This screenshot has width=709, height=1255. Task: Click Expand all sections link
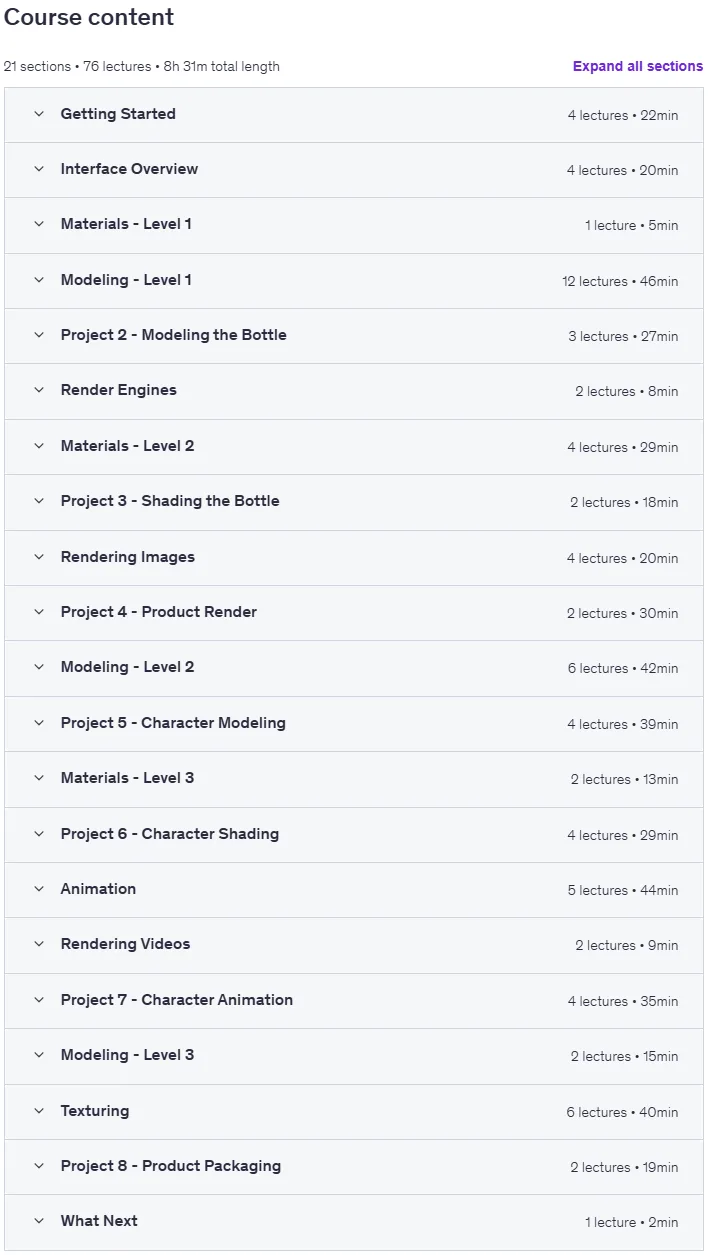pyautogui.click(x=638, y=66)
